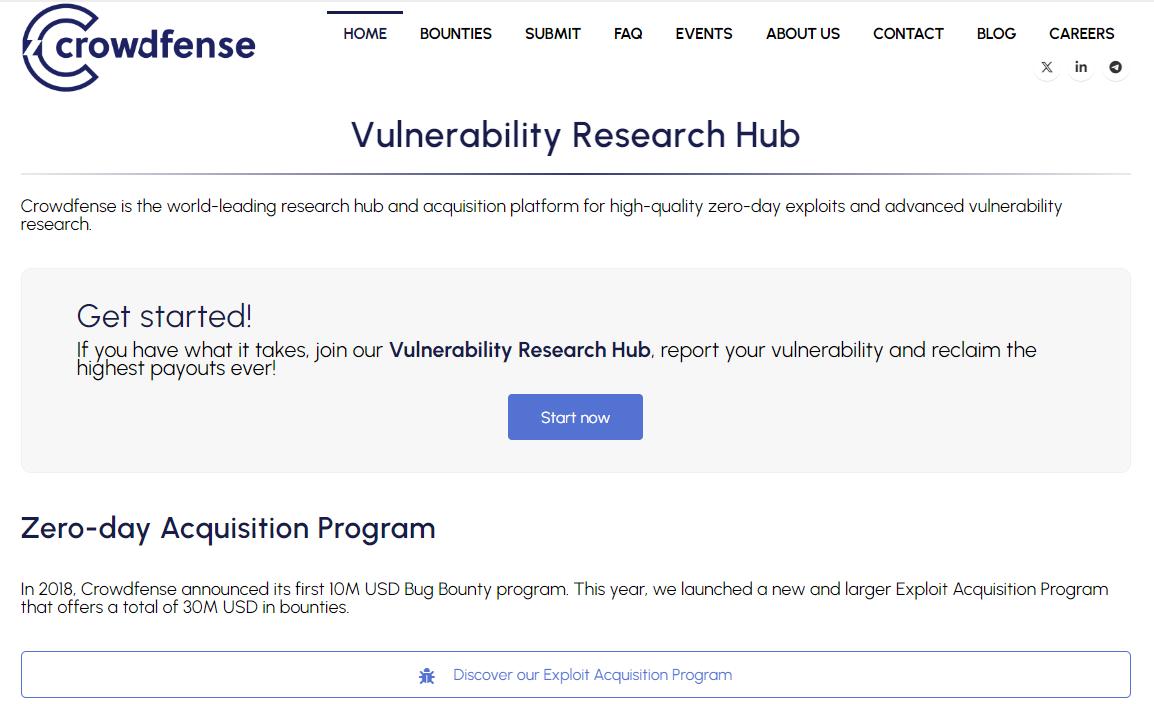Navigate to EVENTS
The width and height of the screenshot is (1154, 704).
[x=704, y=34]
